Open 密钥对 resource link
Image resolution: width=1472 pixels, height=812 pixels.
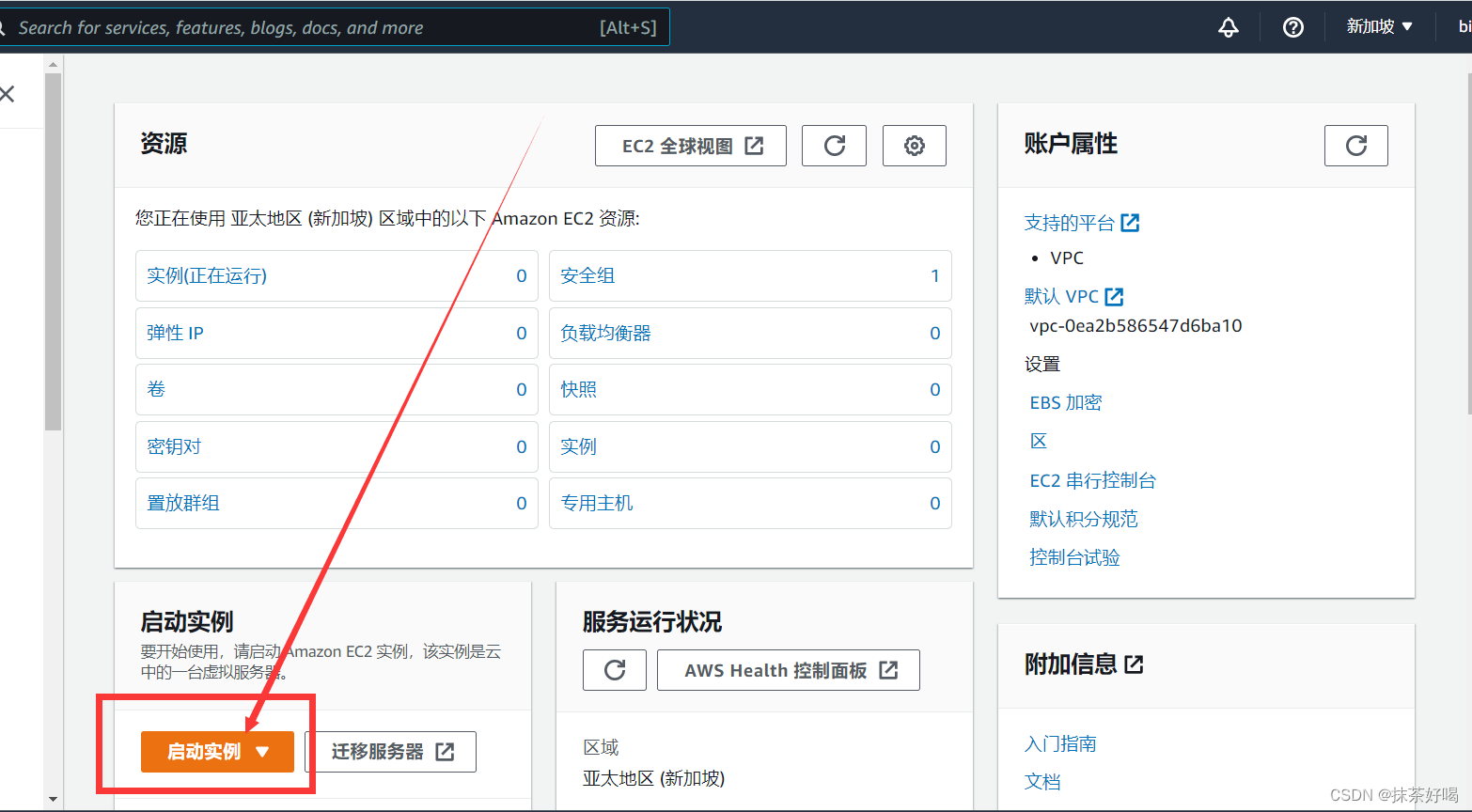pos(174,446)
